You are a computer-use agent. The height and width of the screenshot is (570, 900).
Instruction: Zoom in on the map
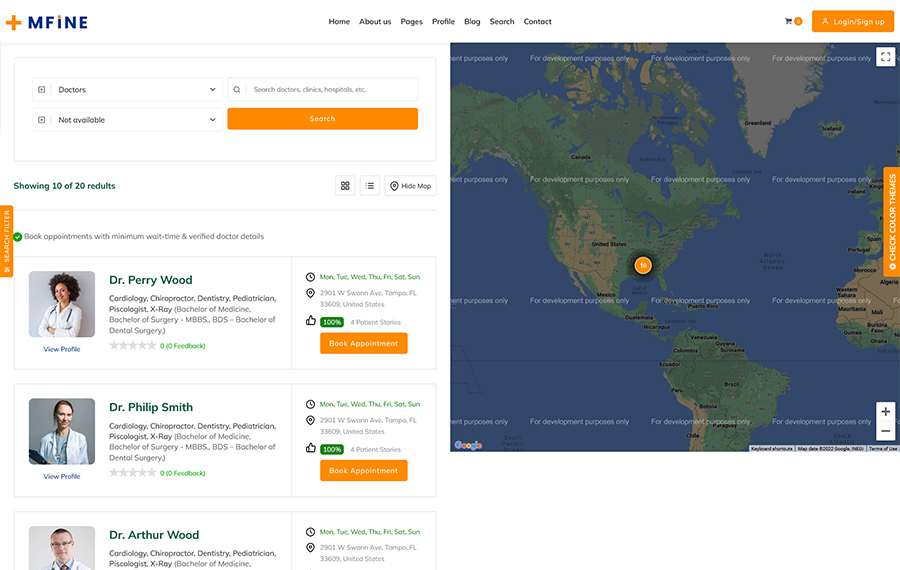pyautogui.click(x=885, y=412)
